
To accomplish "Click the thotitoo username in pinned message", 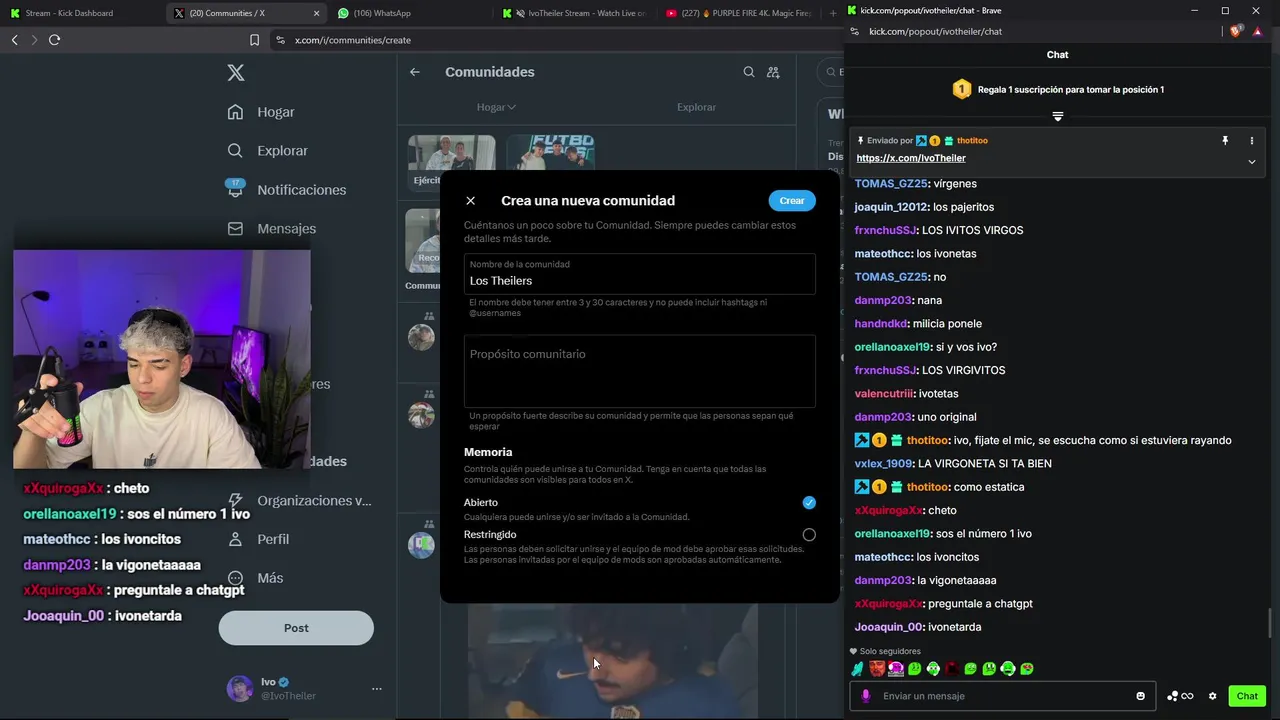I will (x=972, y=141).
